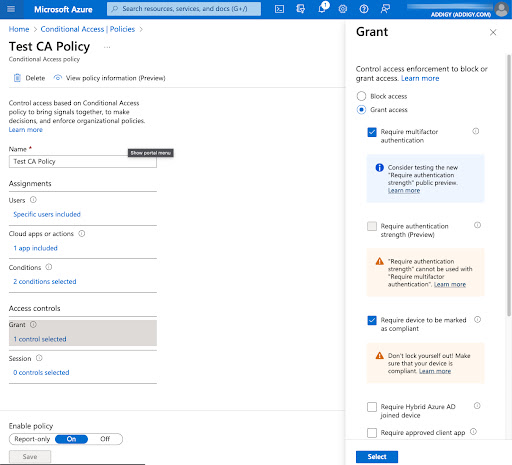Check Require approved client app
Image resolution: width=512 pixels, height=465 pixels.
tap(372, 433)
